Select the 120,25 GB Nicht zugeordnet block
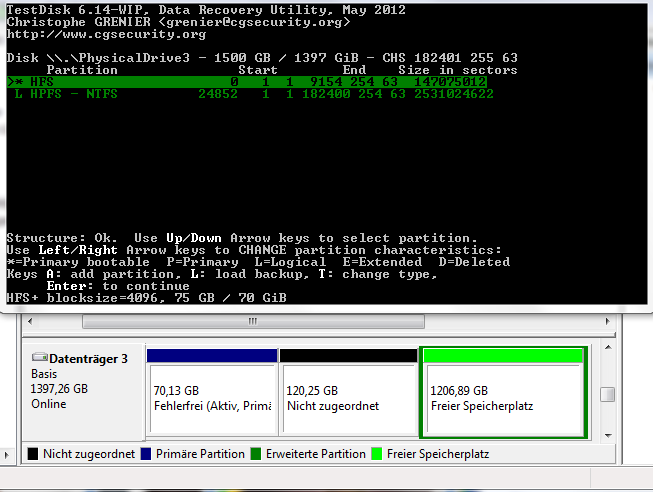The image size is (653, 492). pyautogui.click(x=348, y=392)
